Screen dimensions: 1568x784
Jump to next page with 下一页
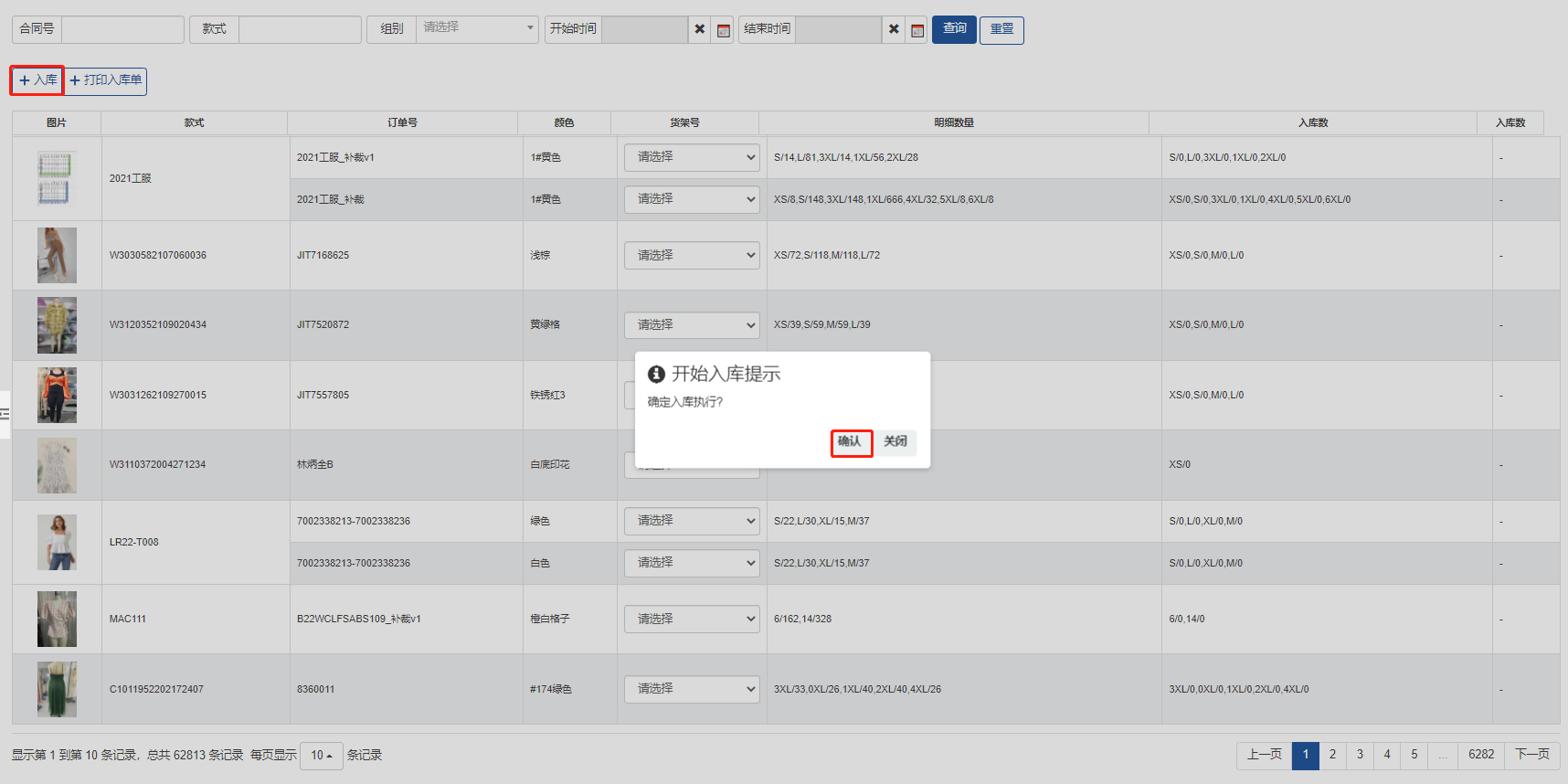(x=1531, y=755)
